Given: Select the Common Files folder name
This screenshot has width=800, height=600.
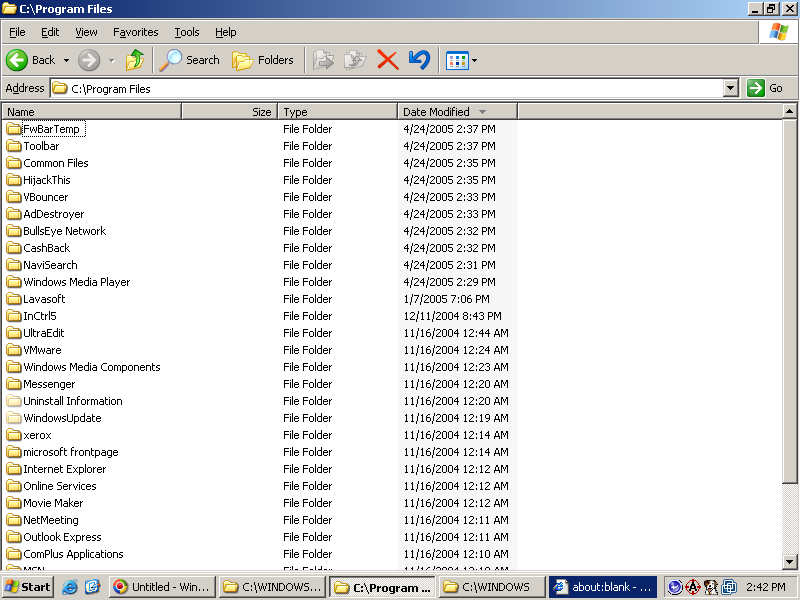Looking at the screenshot, I should (x=56, y=163).
